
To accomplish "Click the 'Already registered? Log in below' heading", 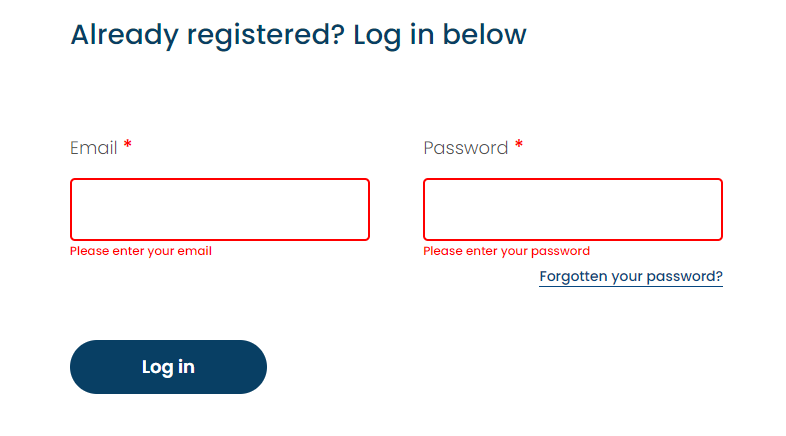I will (298, 35).
